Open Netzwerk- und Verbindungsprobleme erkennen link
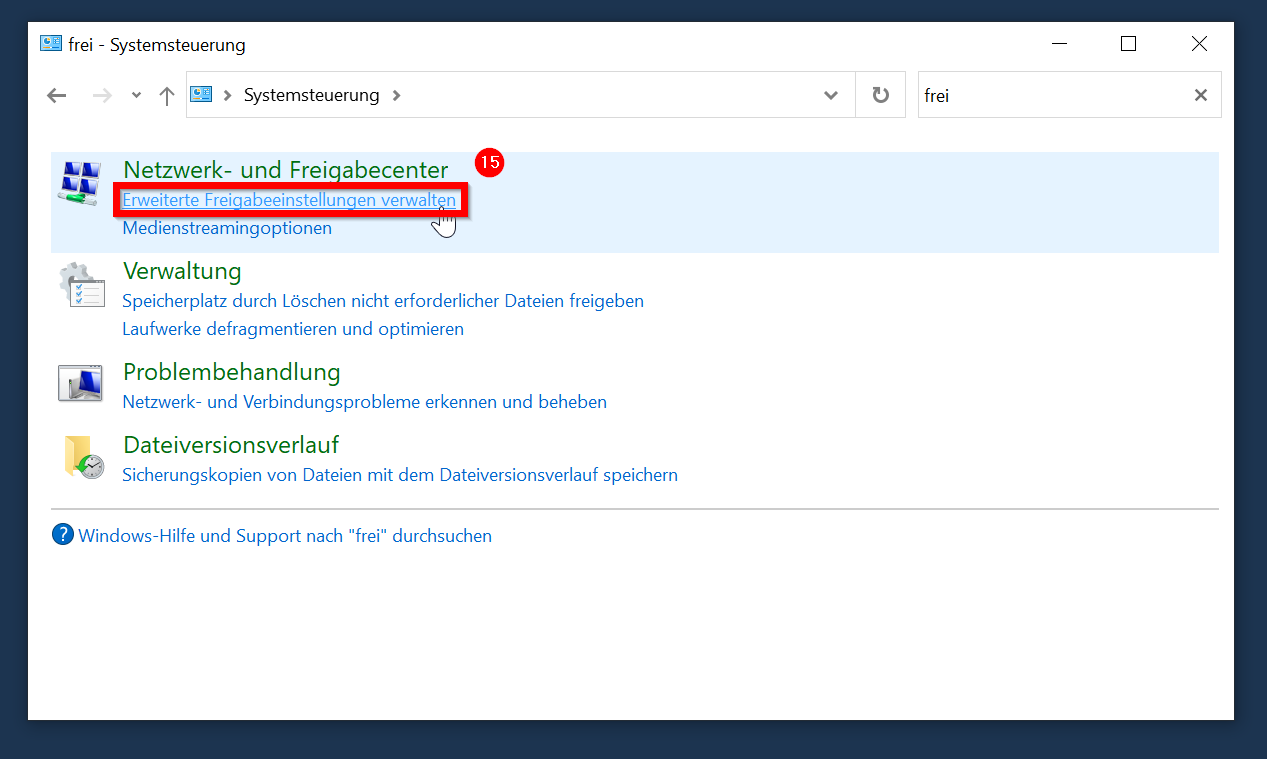This screenshot has width=1267, height=759. [364, 402]
